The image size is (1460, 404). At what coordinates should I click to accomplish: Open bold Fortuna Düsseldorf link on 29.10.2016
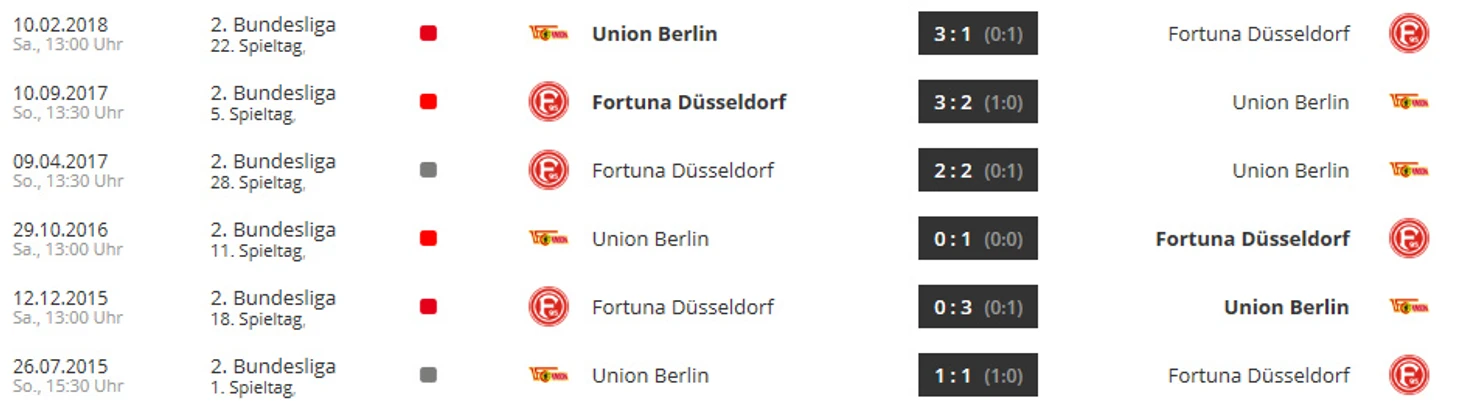pos(1252,238)
